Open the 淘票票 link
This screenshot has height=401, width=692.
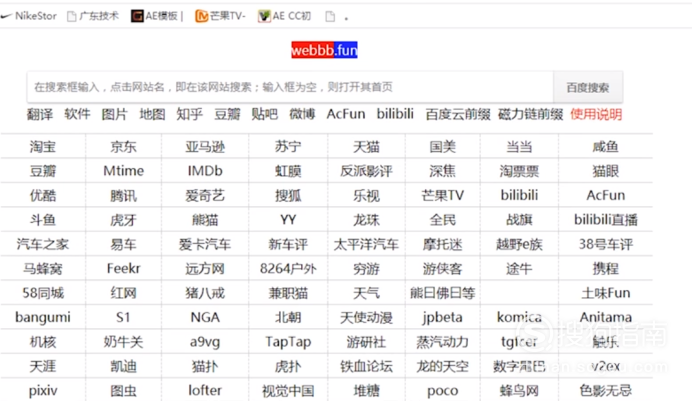(519, 171)
